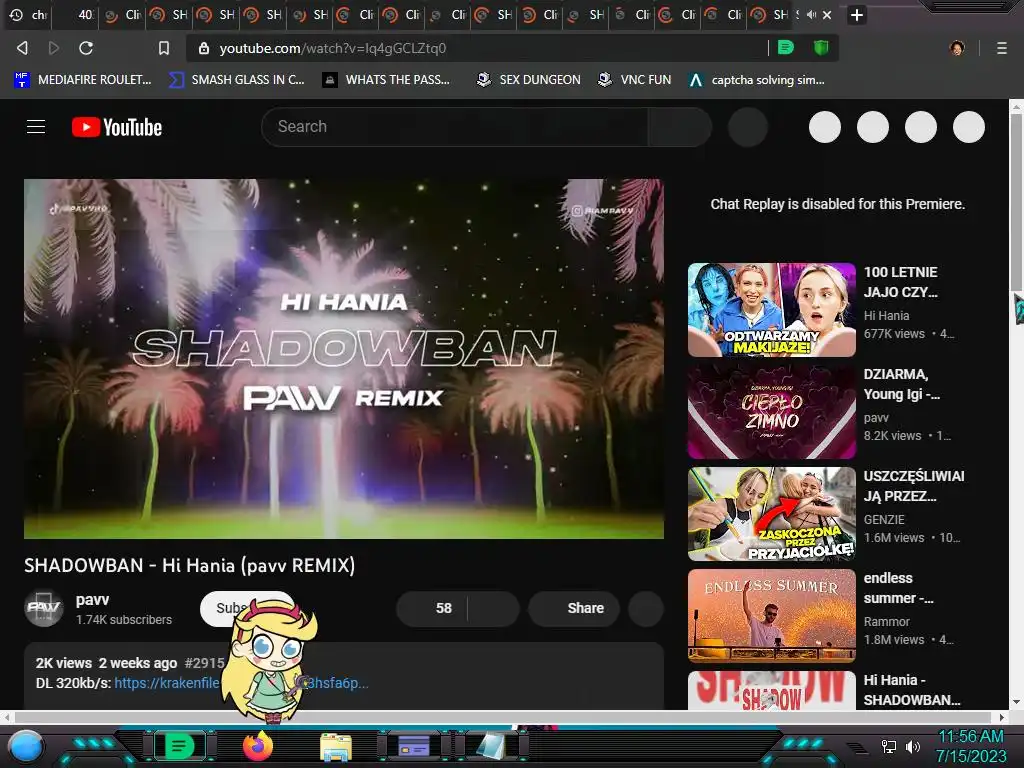Open the krakenfiles download link
Image resolution: width=1024 pixels, height=768 pixels.
(x=241, y=683)
